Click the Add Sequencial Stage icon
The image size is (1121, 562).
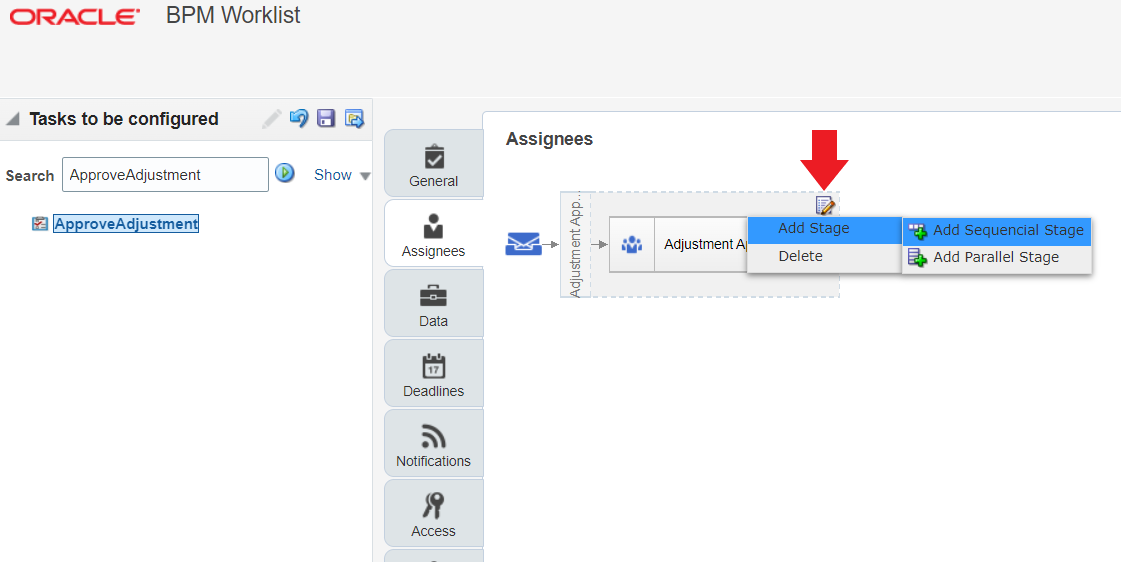917,231
